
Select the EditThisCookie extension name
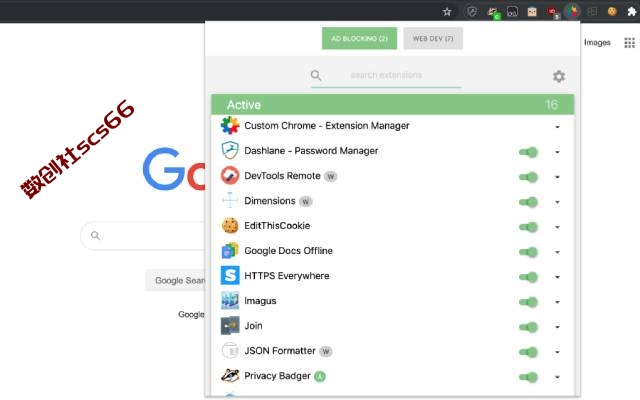[x=277, y=226]
